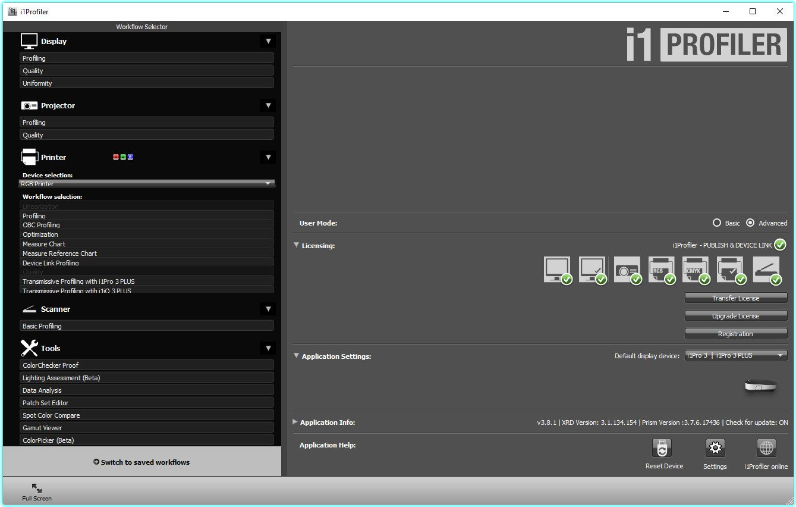
Task: Select Basic user mode
Action: tap(717, 223)
